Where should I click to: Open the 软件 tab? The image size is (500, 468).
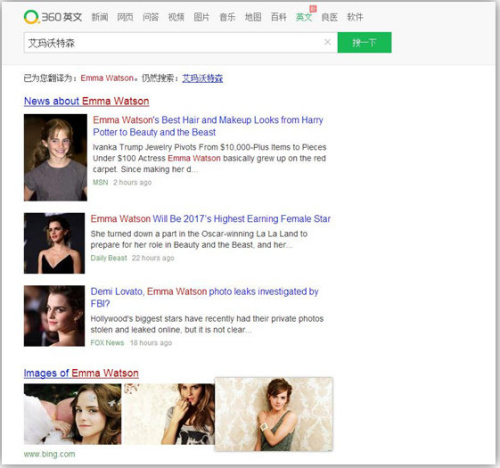click(x=355, y=17)
